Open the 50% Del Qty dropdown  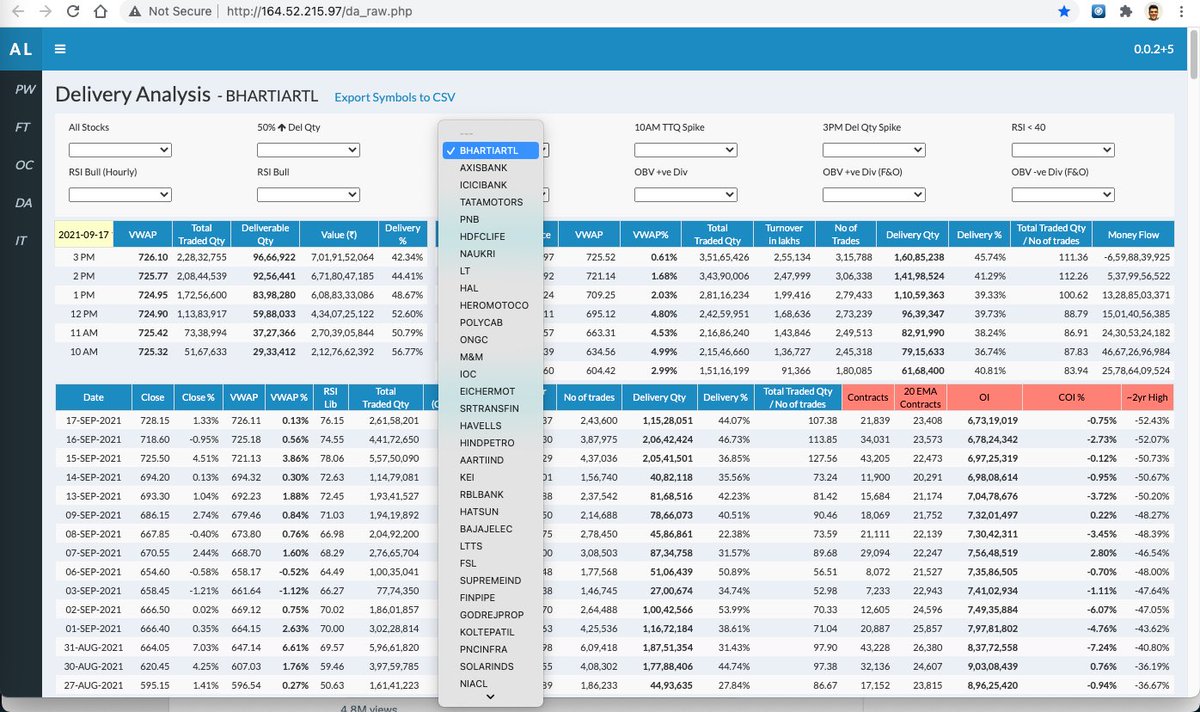click(308, 150)
